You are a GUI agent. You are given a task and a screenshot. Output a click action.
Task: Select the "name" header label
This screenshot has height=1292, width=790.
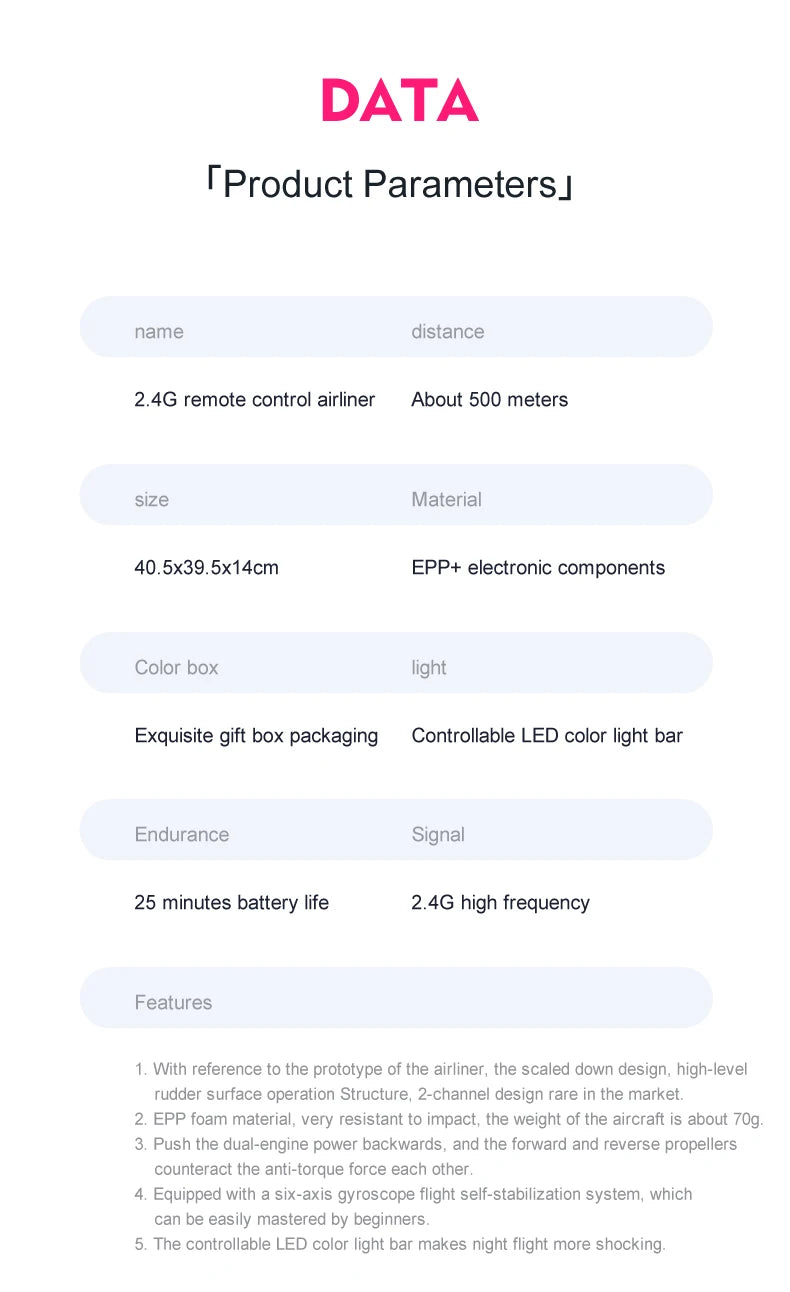click(159, 332)
